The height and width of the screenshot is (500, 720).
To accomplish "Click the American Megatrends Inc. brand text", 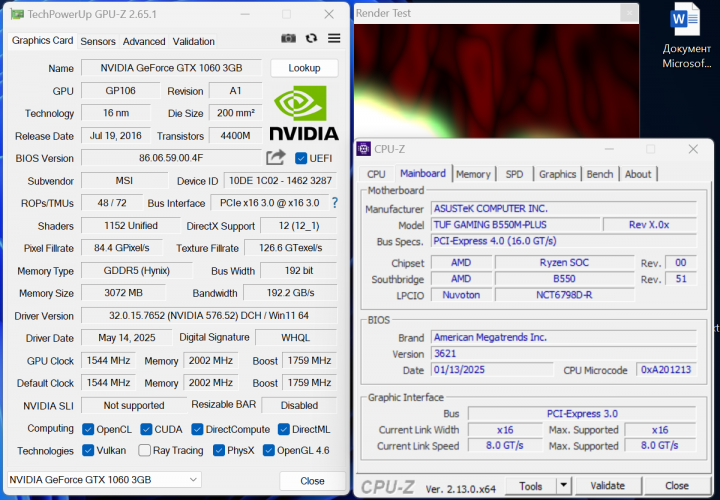I will pyautogui.click(x=490, y=337).
